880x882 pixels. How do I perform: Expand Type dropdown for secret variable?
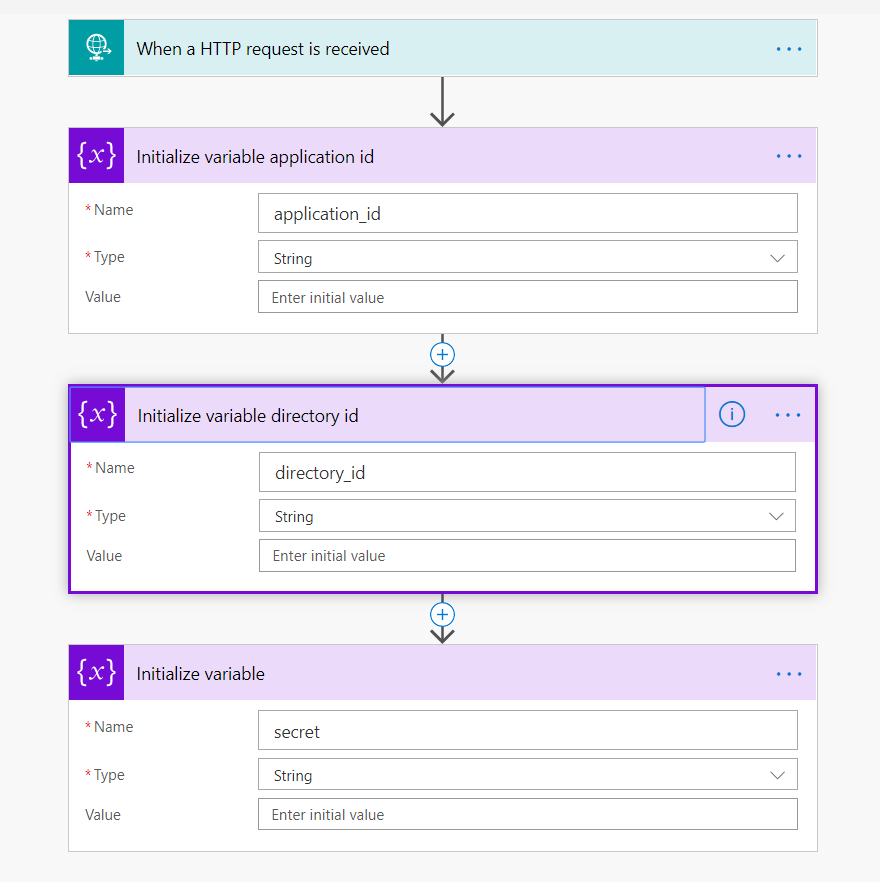click(x=777, y=775)
